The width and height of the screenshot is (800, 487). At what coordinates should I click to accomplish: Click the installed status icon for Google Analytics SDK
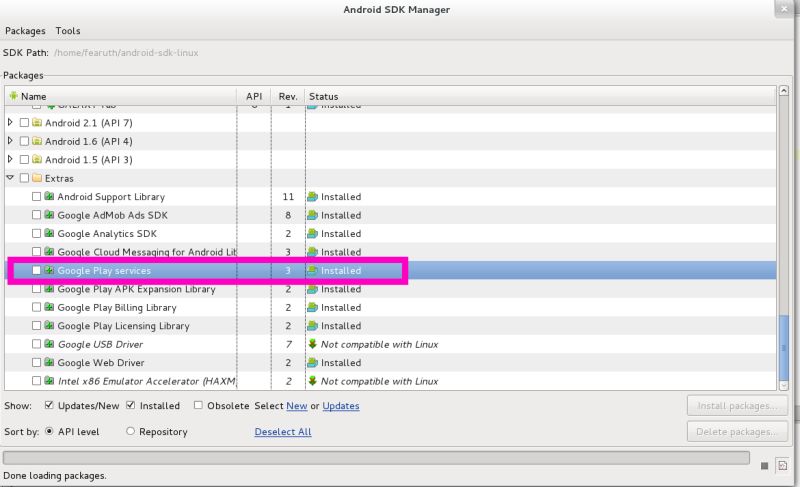click(x=312, y=234)
